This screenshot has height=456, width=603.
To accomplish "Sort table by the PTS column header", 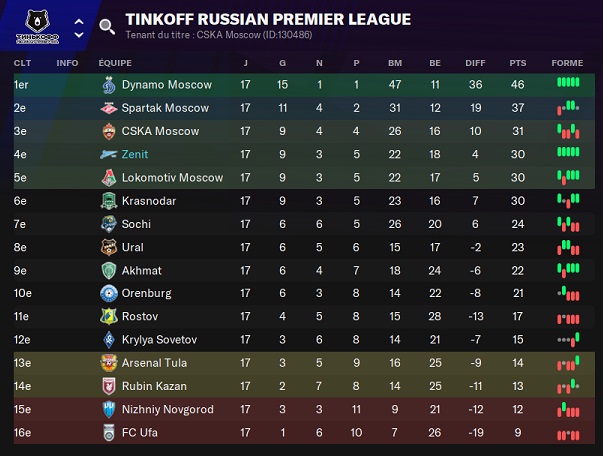I will tap(517, 63).
